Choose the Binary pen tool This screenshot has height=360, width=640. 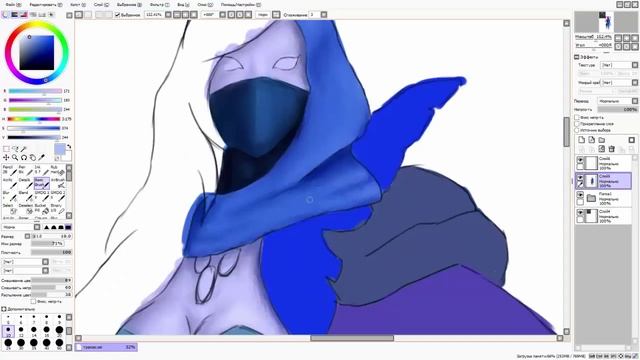(58, 208)
